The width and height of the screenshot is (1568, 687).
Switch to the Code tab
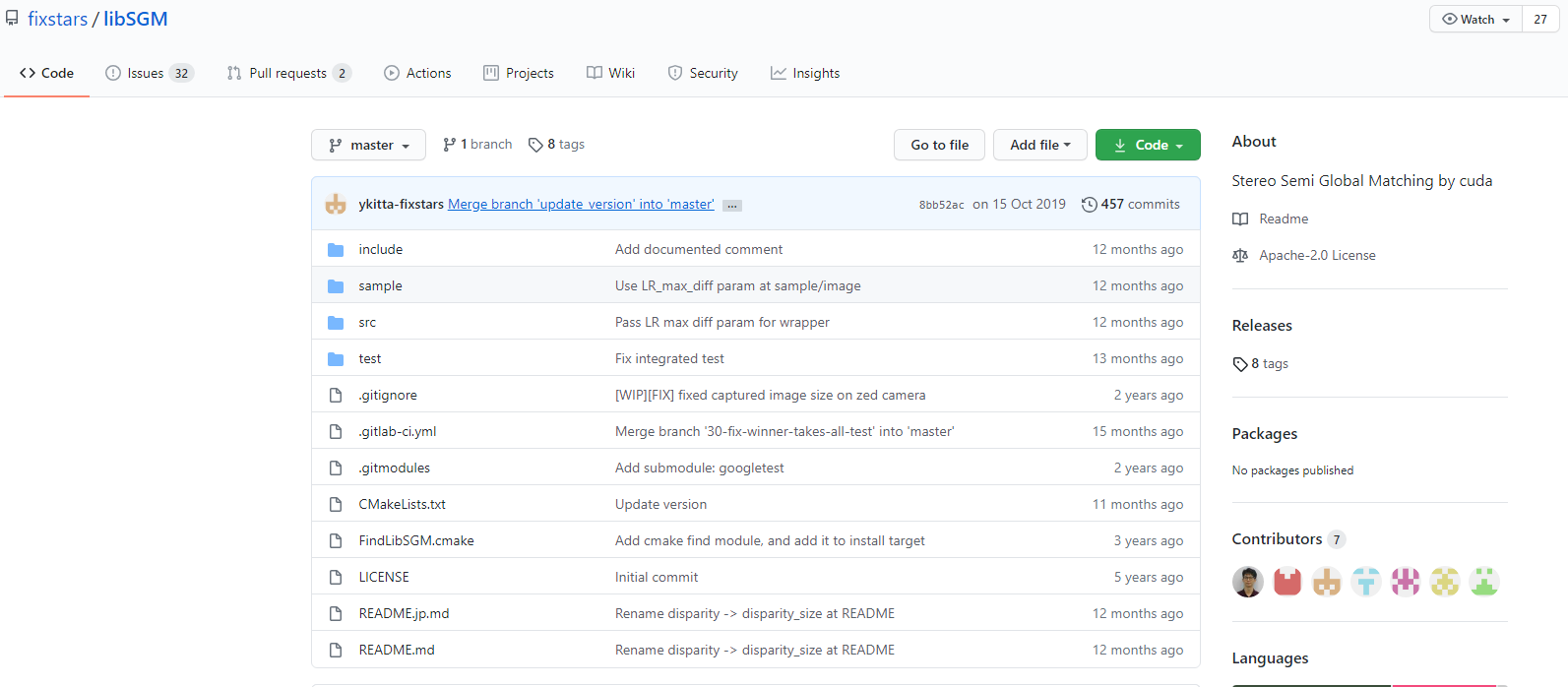[46, 73]
